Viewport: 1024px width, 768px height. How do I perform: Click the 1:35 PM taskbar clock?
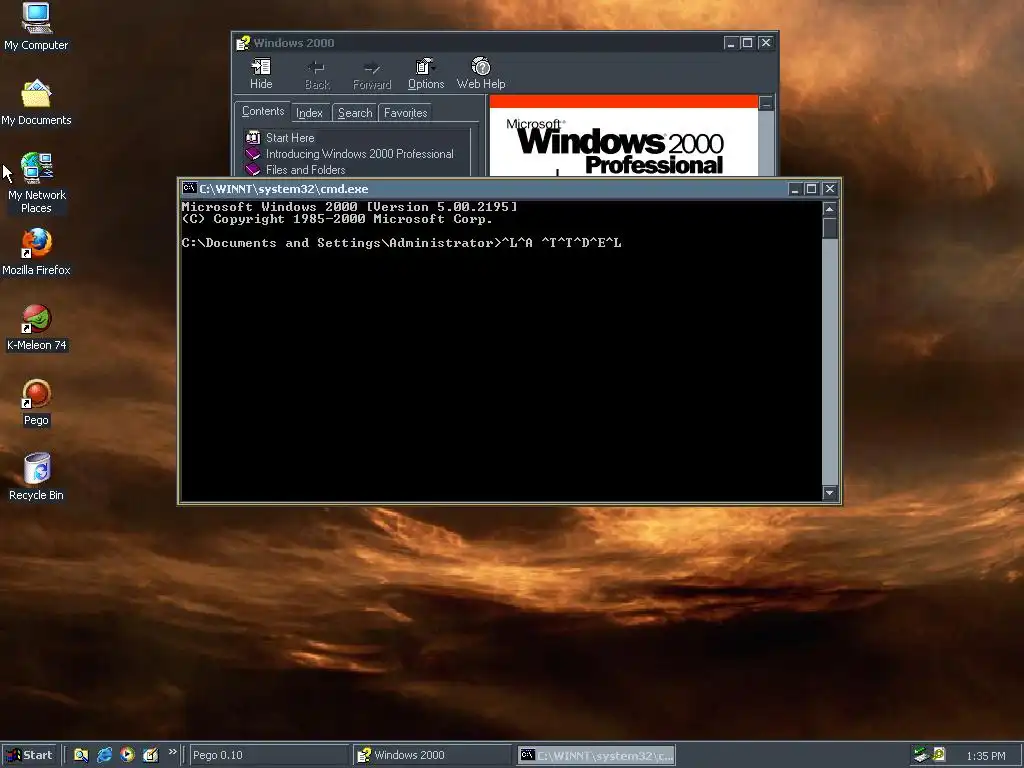[985, 756]
